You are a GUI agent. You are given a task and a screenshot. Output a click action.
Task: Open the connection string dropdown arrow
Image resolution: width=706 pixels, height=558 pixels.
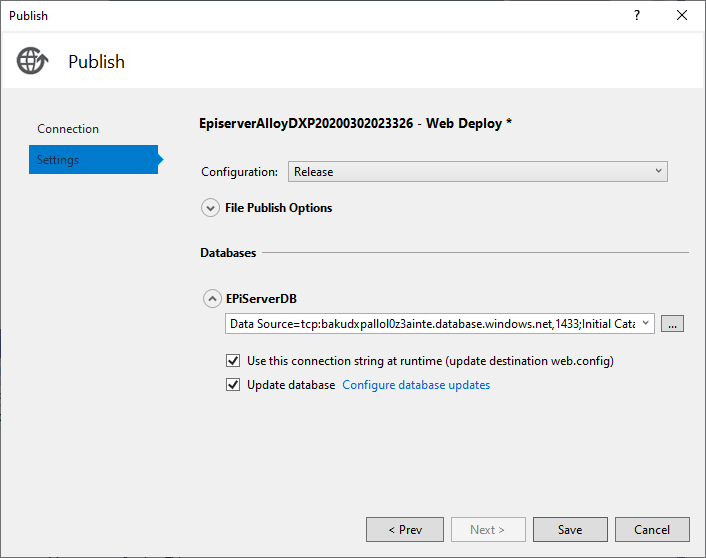tap(646, 323)
